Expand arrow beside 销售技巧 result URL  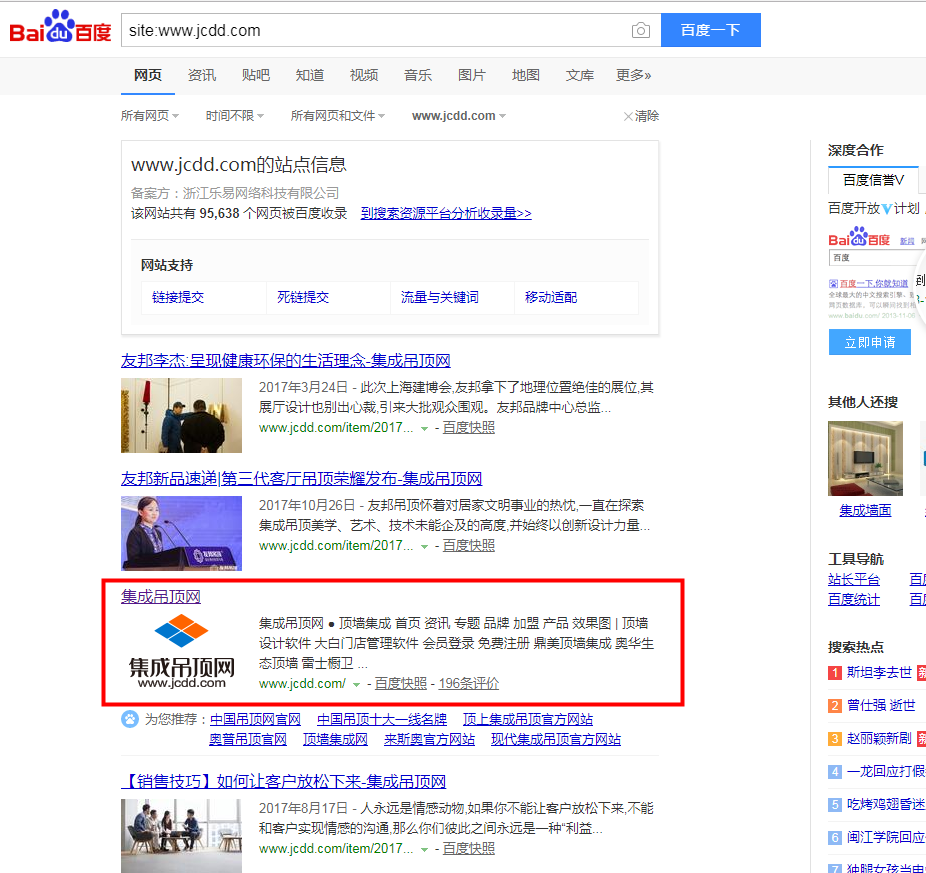pyautogui.click(x=424, y=850)
